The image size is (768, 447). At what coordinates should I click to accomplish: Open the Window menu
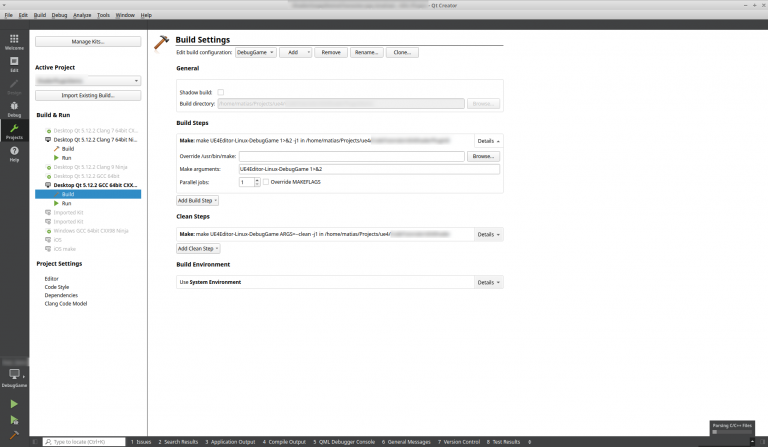[x=125, y=15]
